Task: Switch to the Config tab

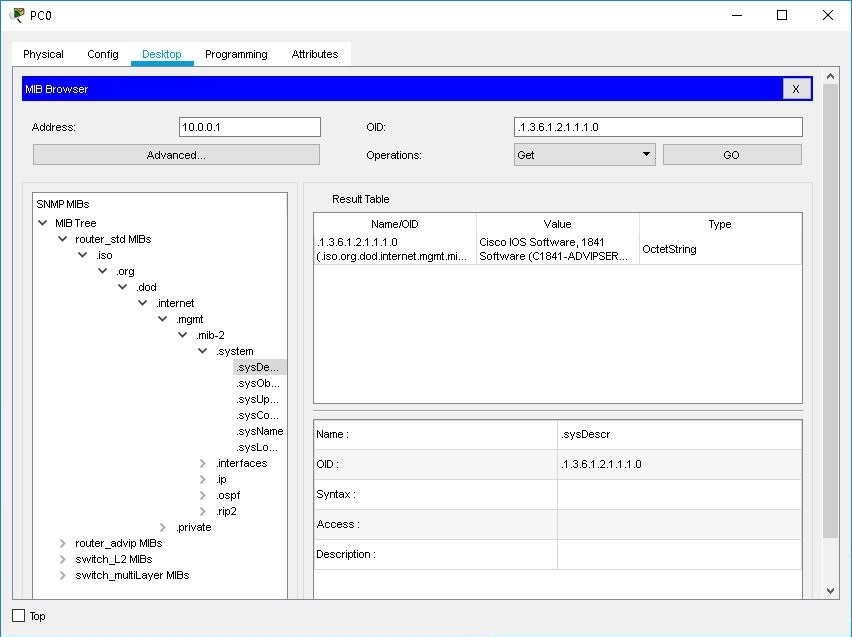Action: click(x=102, y=54)
